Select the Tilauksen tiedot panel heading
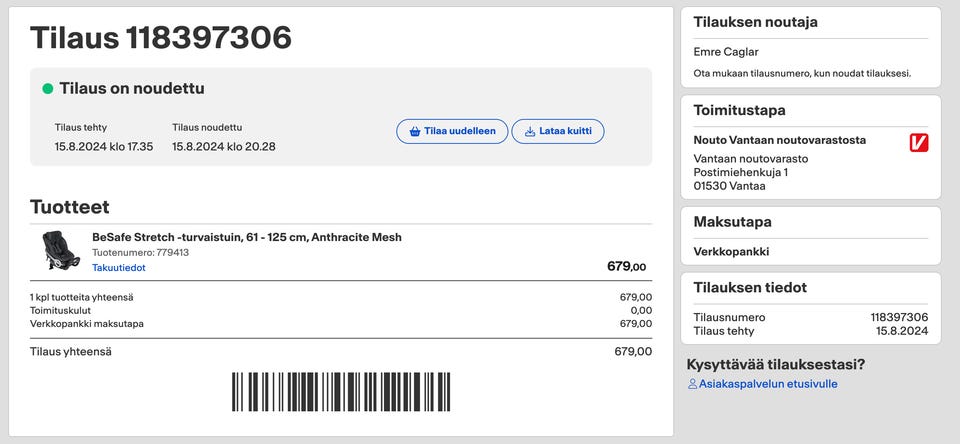Viewport: 960px width, 444px height. pyautogui.click(x=750, y=288)
